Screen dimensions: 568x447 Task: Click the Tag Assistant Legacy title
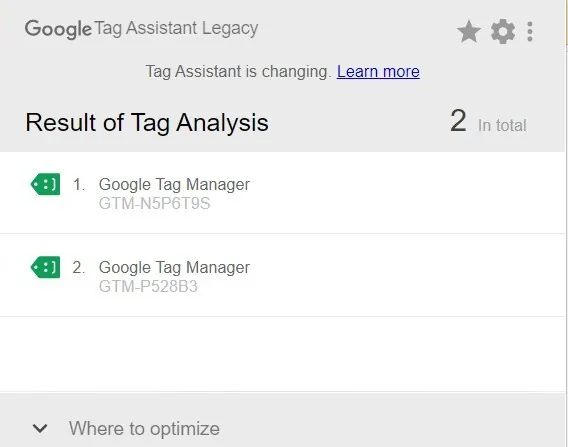pos(176,29)
